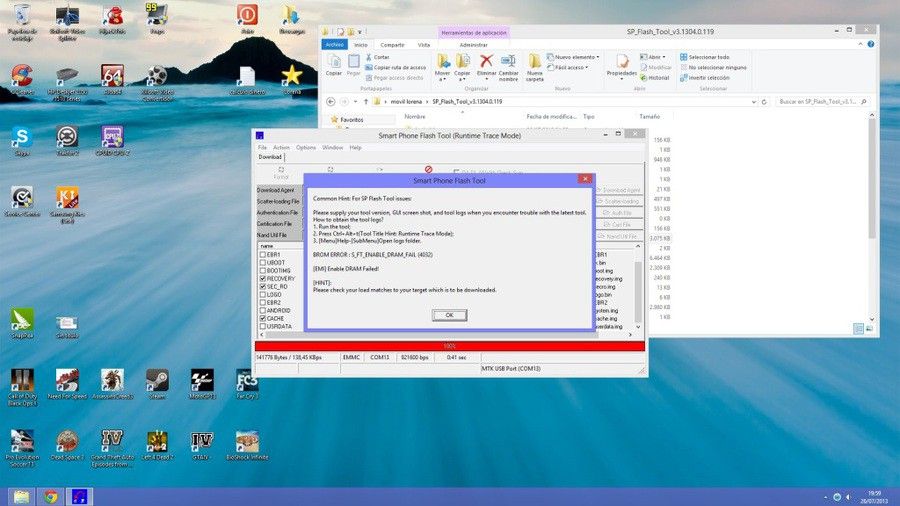Open the Window menu in Flash Tool
900x506 pixels.
tap(332, 147)
